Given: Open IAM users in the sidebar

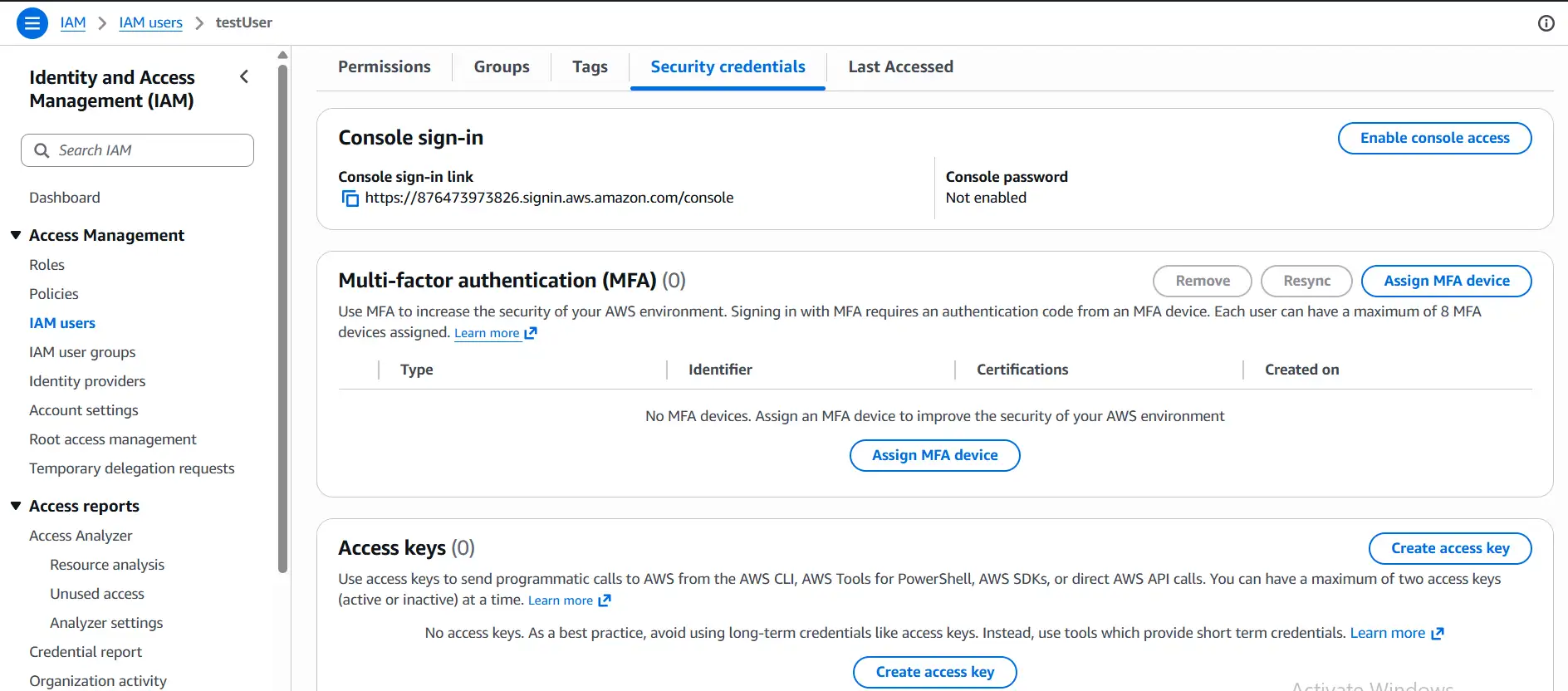Looking at the screenshot, I should (62, 323).
